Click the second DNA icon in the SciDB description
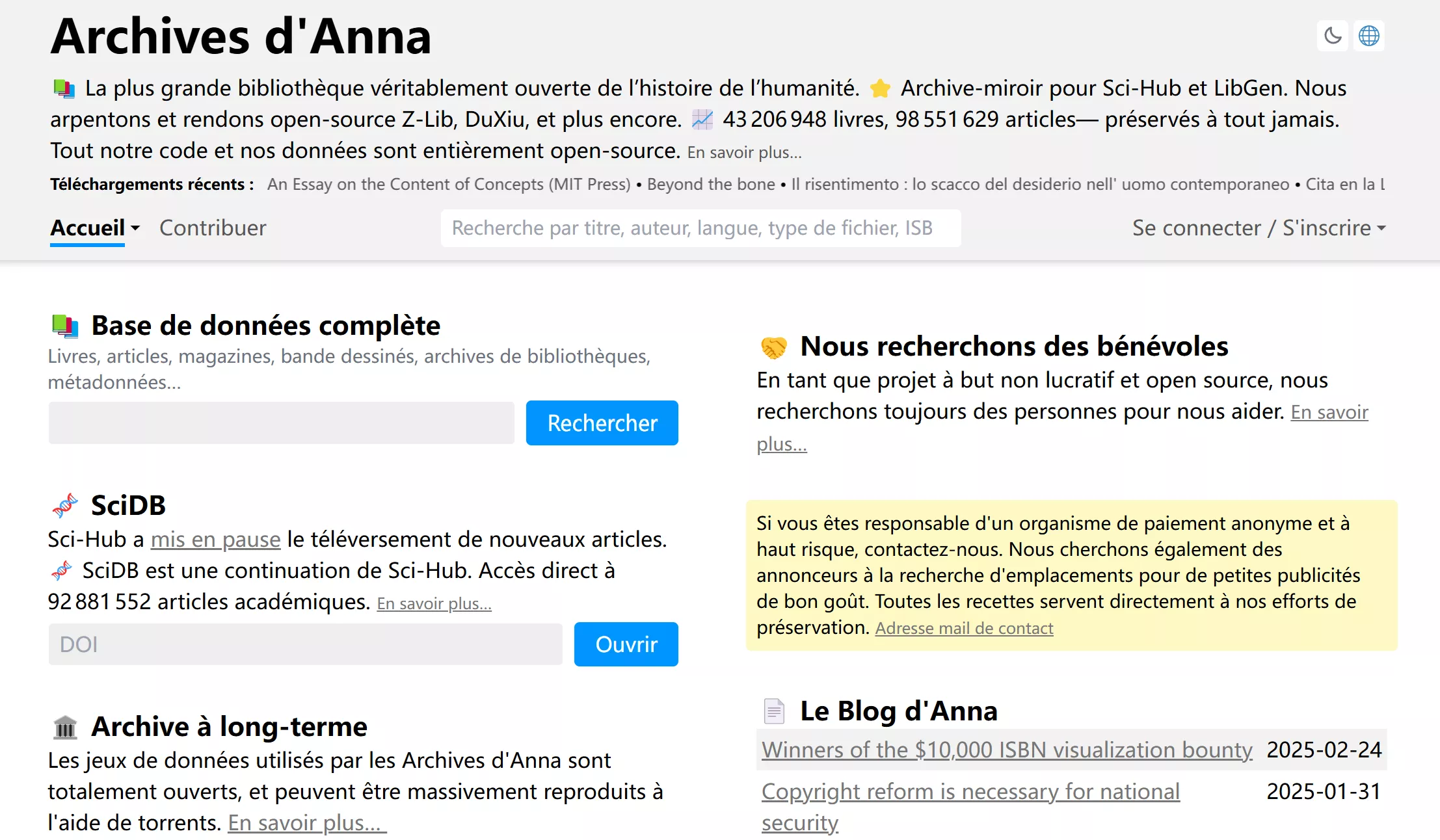The width and height of the screenshot is (1440, 840). point(61,570)
